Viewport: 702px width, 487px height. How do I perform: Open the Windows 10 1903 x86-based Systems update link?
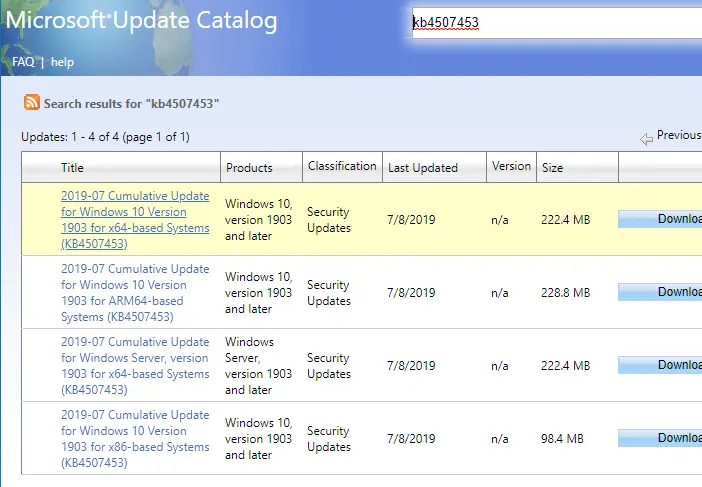pos(135,439)
